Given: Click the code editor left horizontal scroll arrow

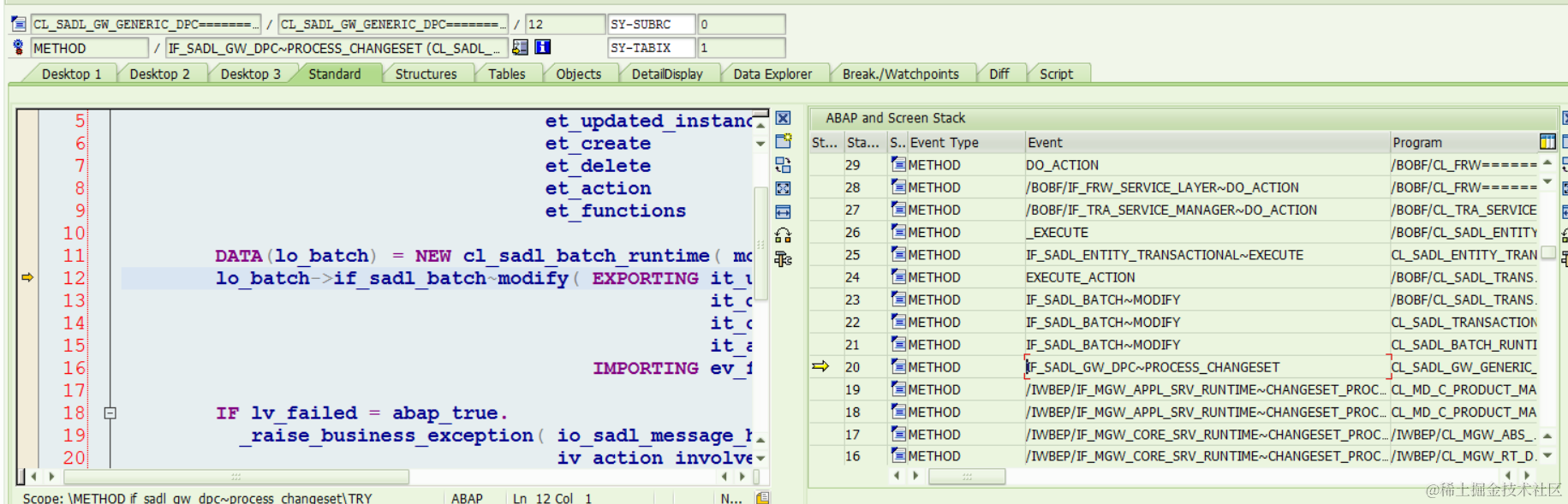Looking at the screenshot, I should click(x=33, y=476).
